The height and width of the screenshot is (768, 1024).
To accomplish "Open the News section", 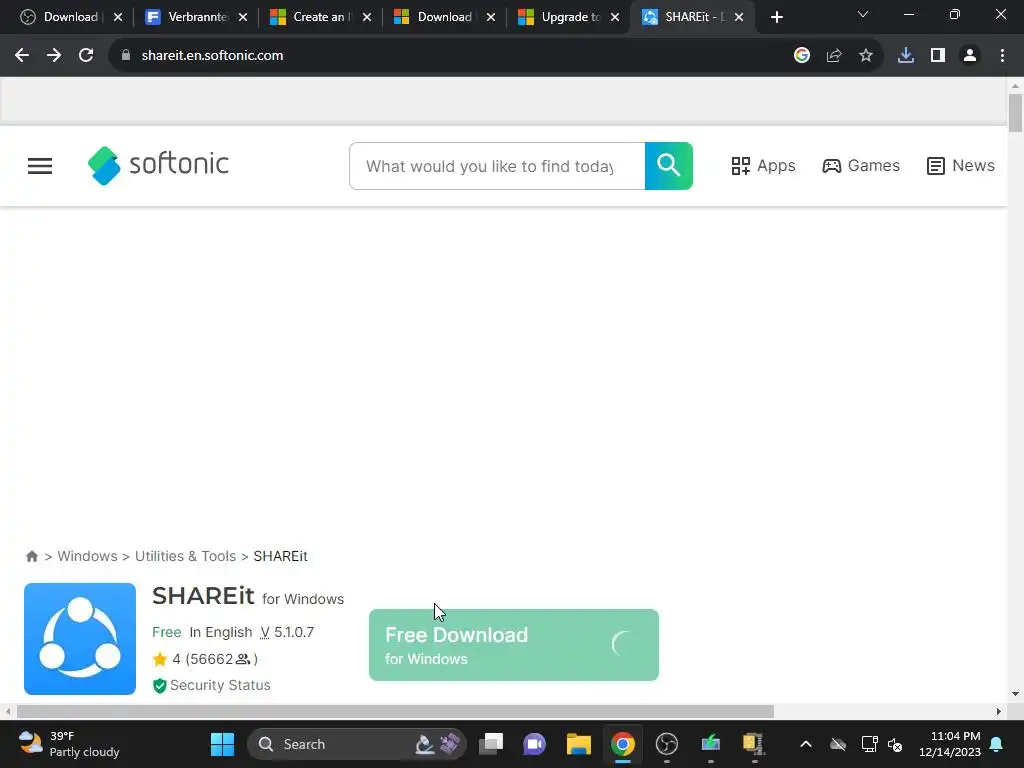I will pyautogui.click(x=961, y=166).
